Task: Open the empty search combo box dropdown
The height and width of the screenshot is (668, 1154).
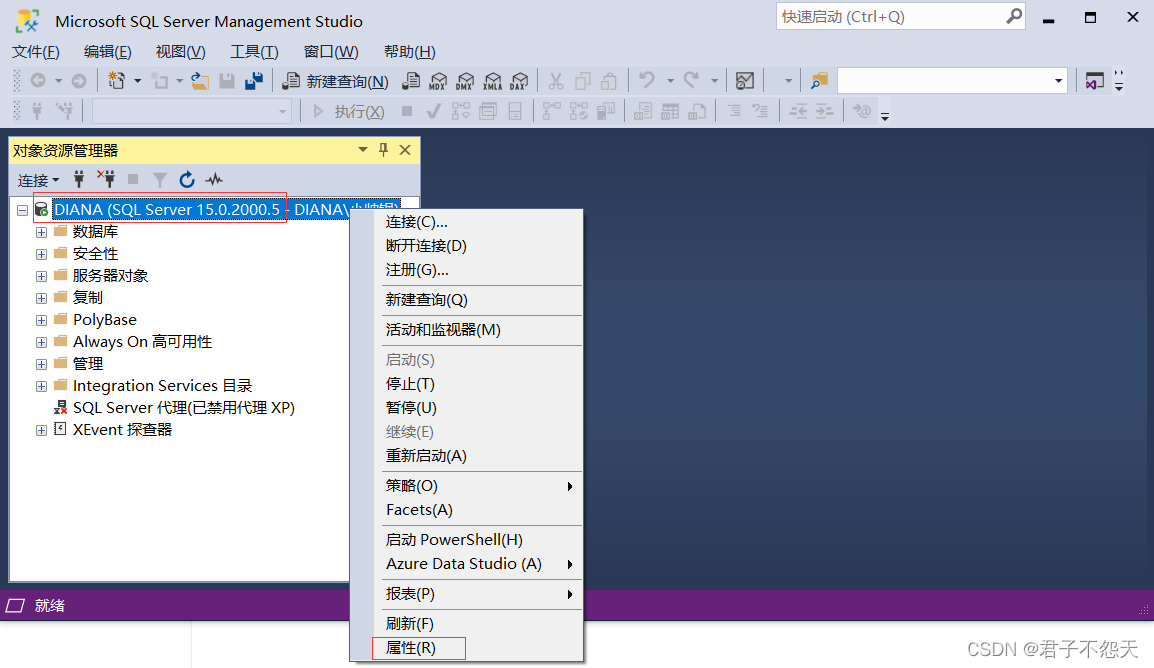Action: pos(1058,81)
